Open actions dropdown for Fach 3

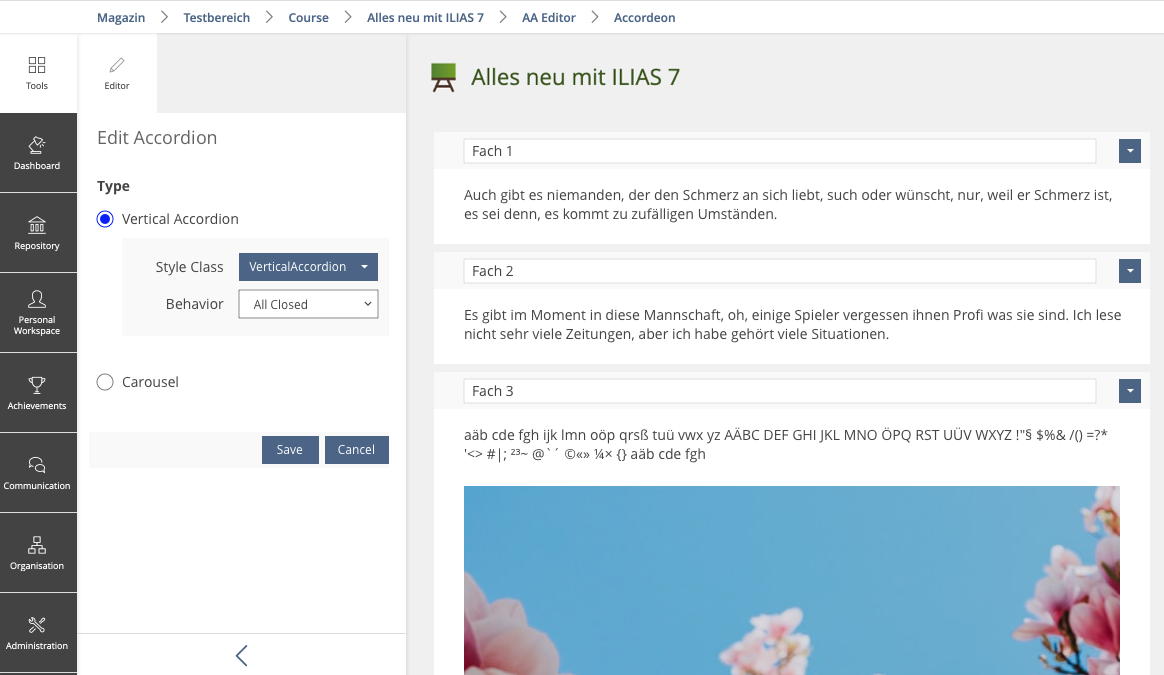(1129, 391)
